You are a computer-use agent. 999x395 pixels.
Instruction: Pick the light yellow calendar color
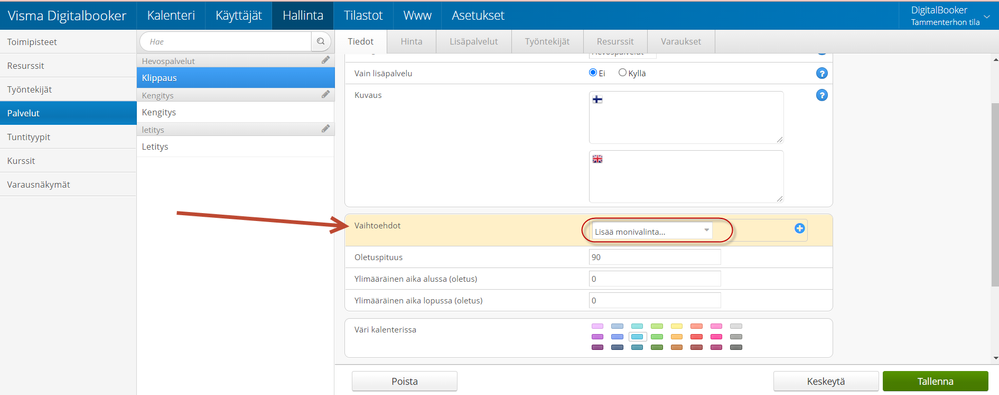[677, 326]
